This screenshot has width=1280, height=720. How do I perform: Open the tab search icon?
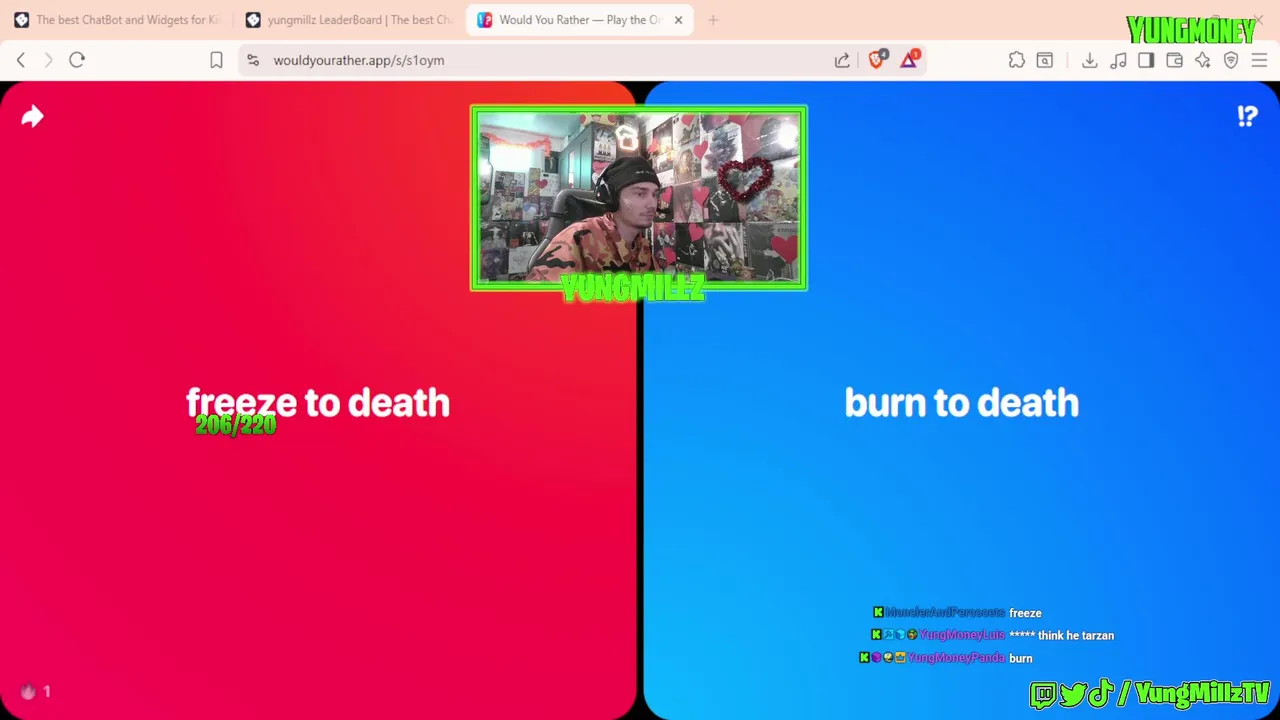click(x=1045, y=60)
